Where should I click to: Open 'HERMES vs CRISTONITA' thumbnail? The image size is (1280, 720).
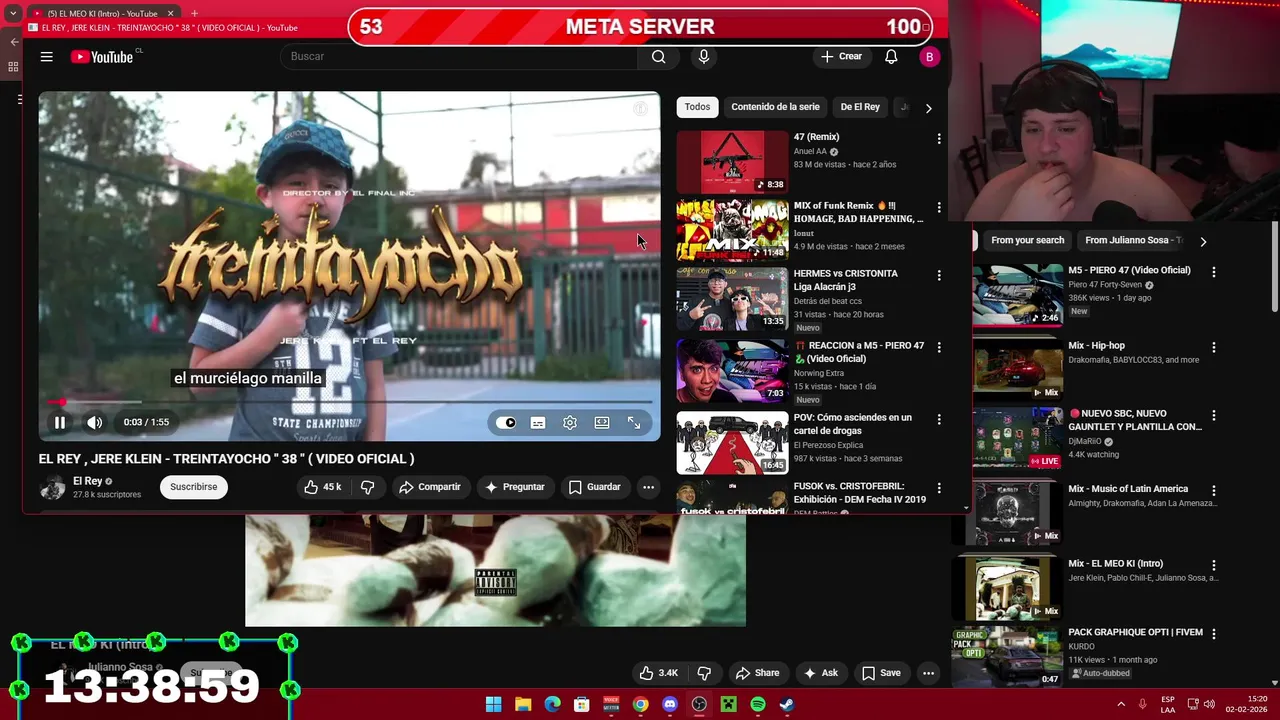pyautogui.click(x=732, y=298)
